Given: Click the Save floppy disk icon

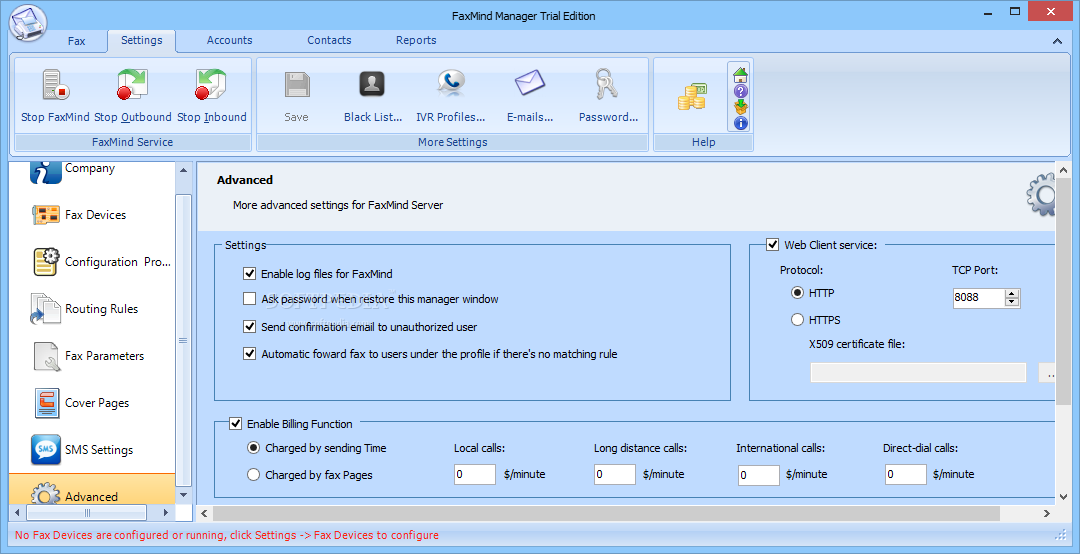Looking at the screenshot, I should click(x=296, y=86).
